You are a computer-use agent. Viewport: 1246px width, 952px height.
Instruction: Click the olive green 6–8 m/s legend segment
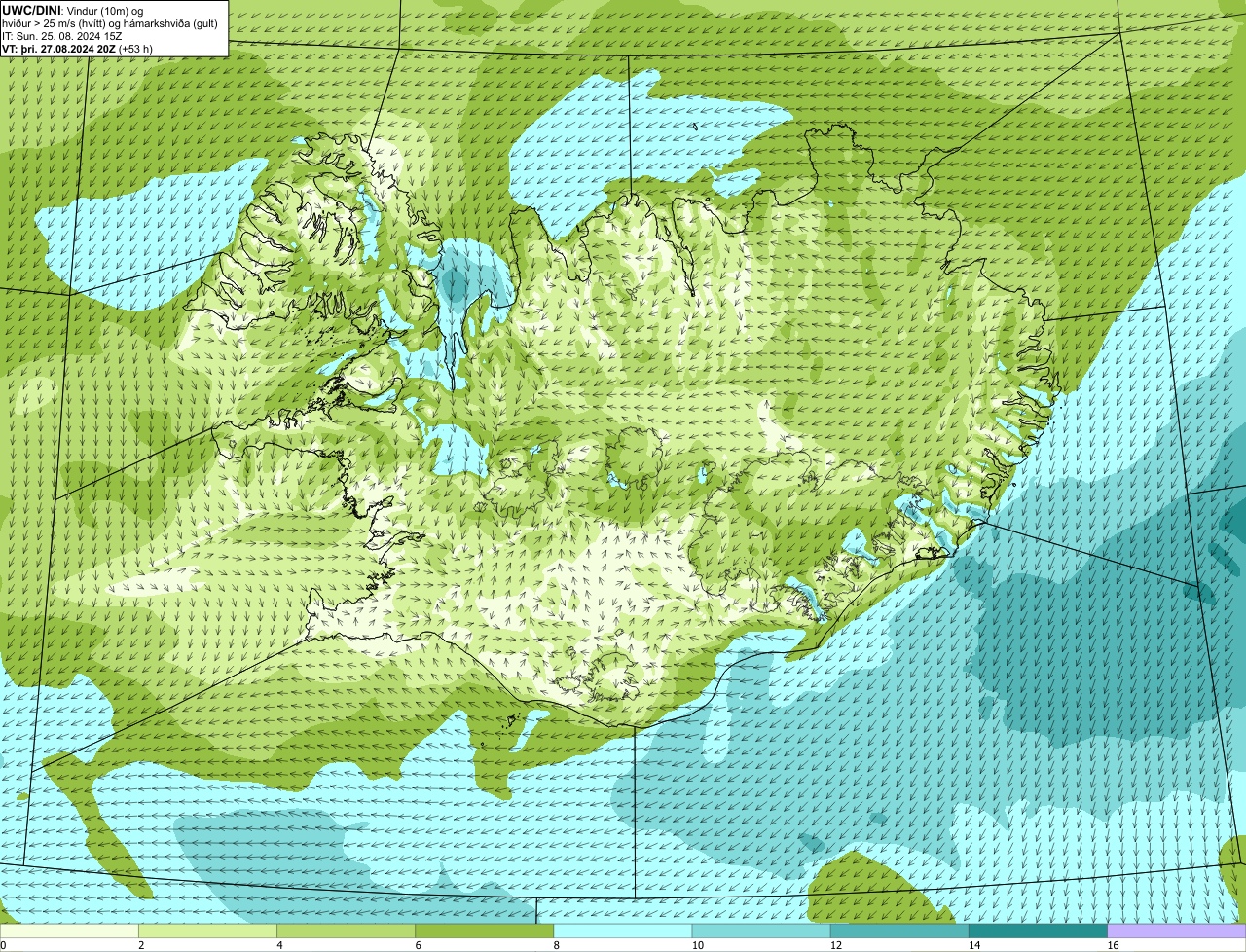tap(485, 931)
